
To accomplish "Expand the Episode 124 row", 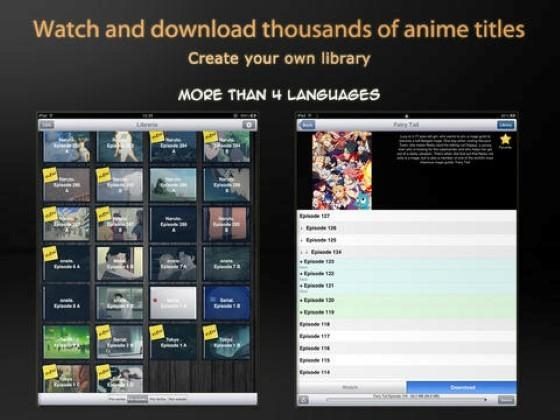I will tap(406, 252).
